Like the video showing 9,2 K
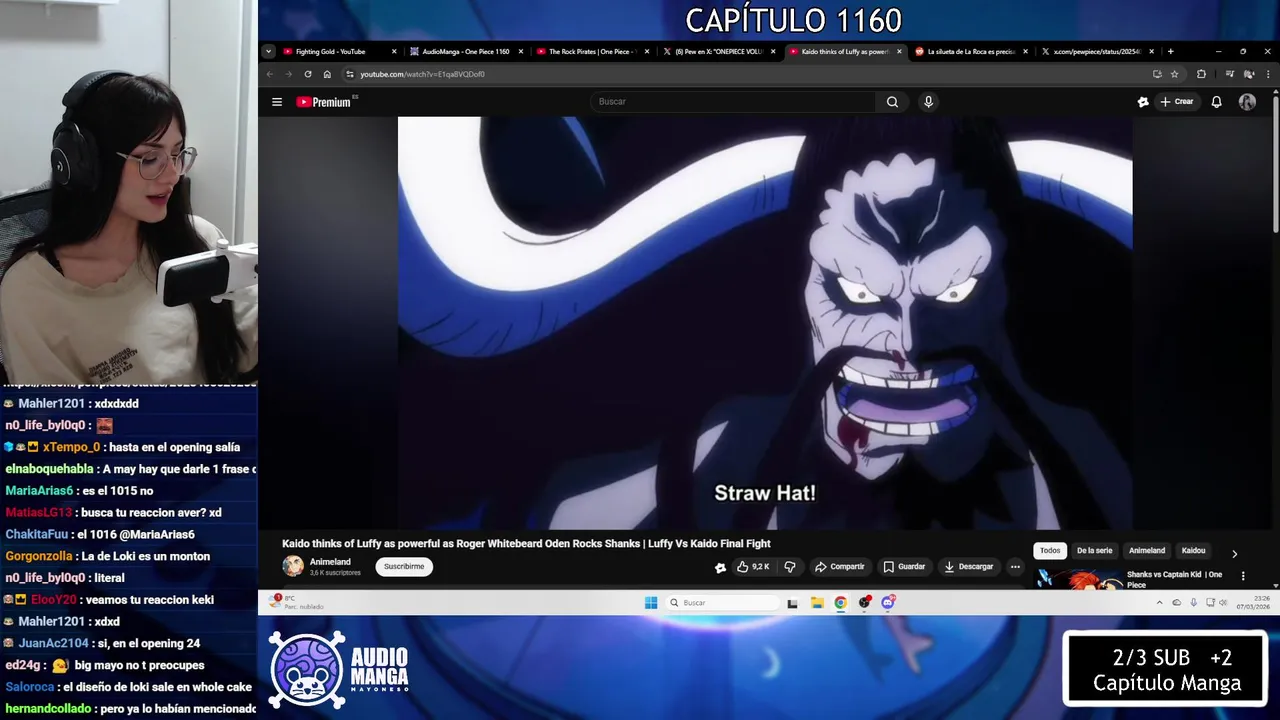This screenshot has height=720, width=1280. point(752,567)
